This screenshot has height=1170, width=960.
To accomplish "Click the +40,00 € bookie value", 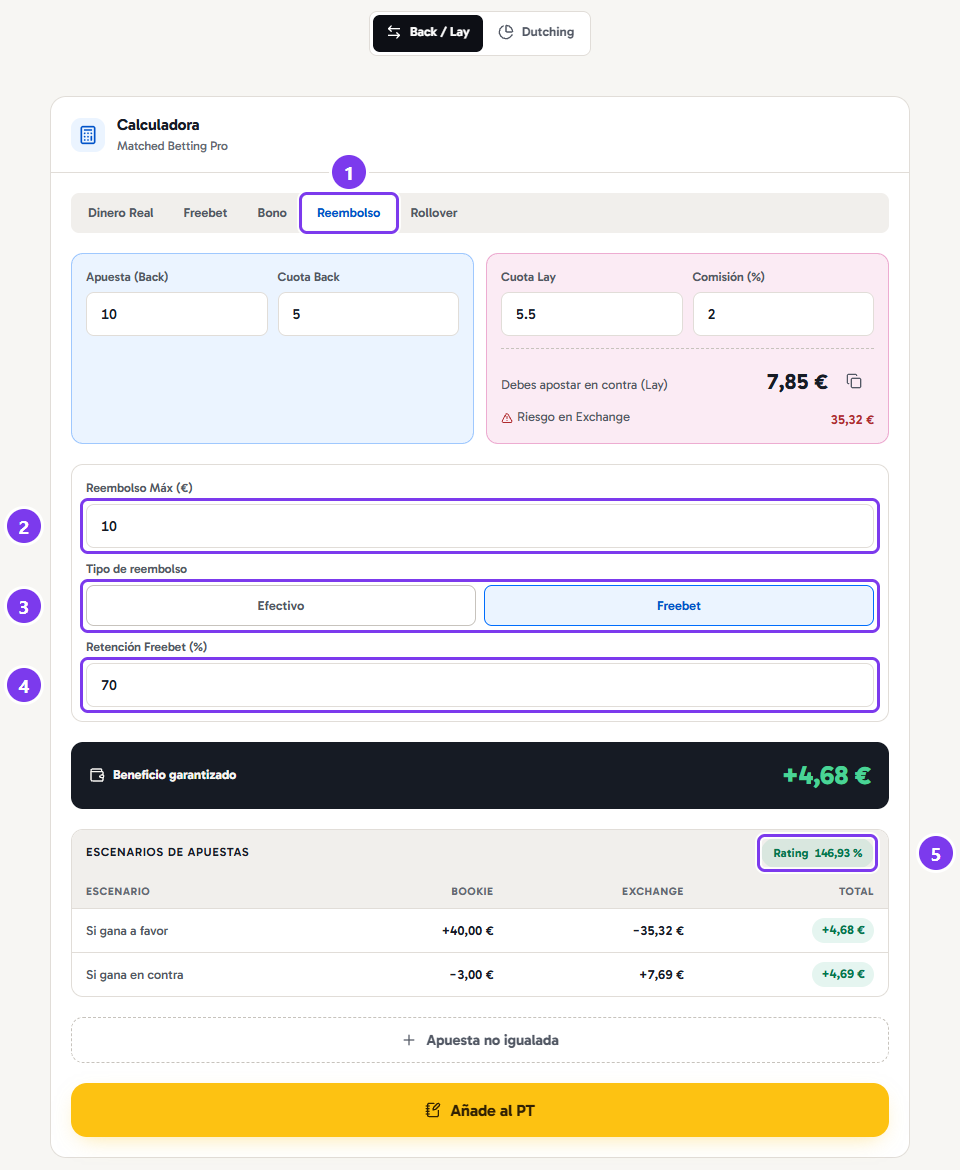I will [x=468, y=930].
